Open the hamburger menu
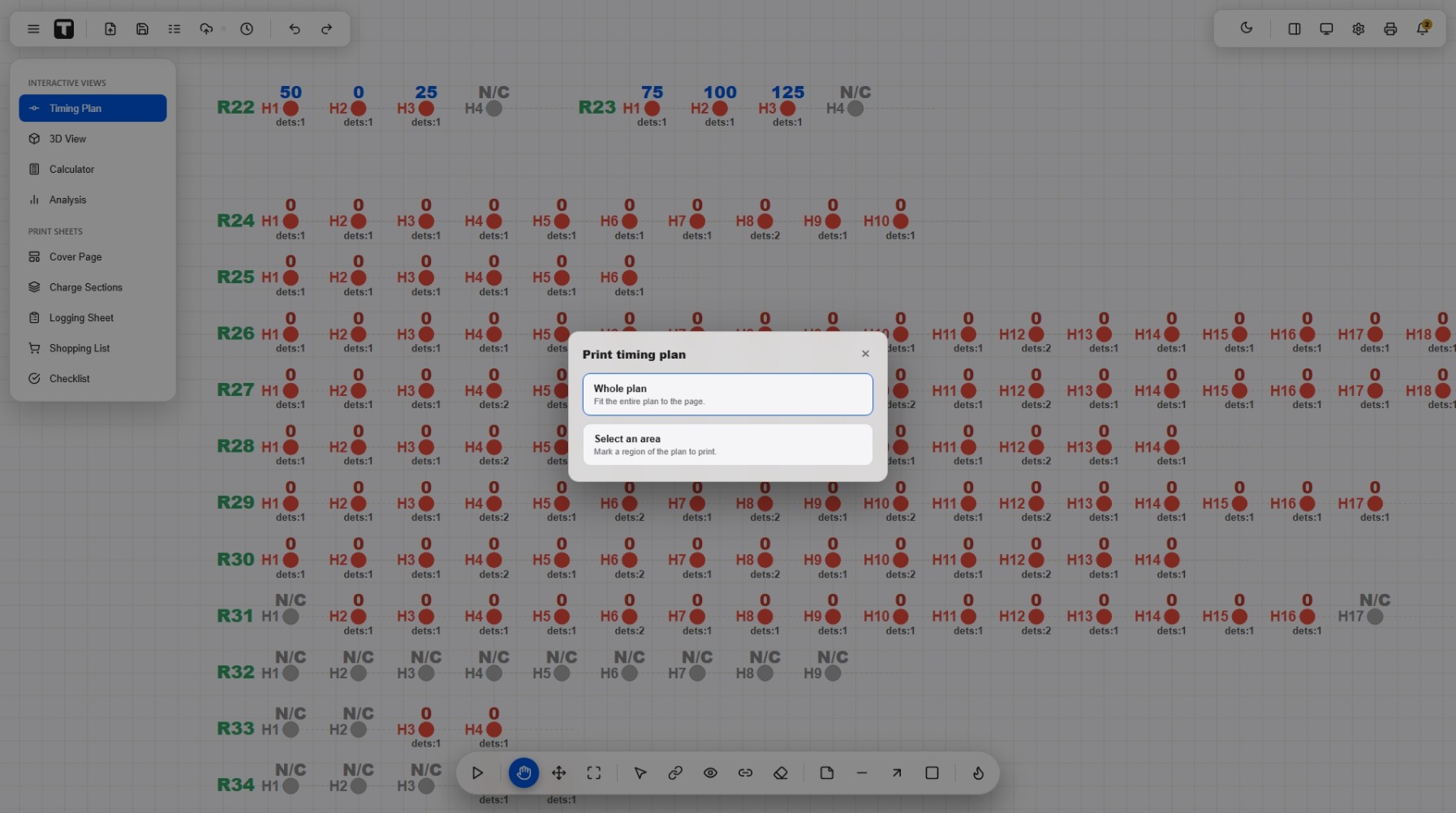This screenshot has width=1456, height=813. [x=33, y=29]
